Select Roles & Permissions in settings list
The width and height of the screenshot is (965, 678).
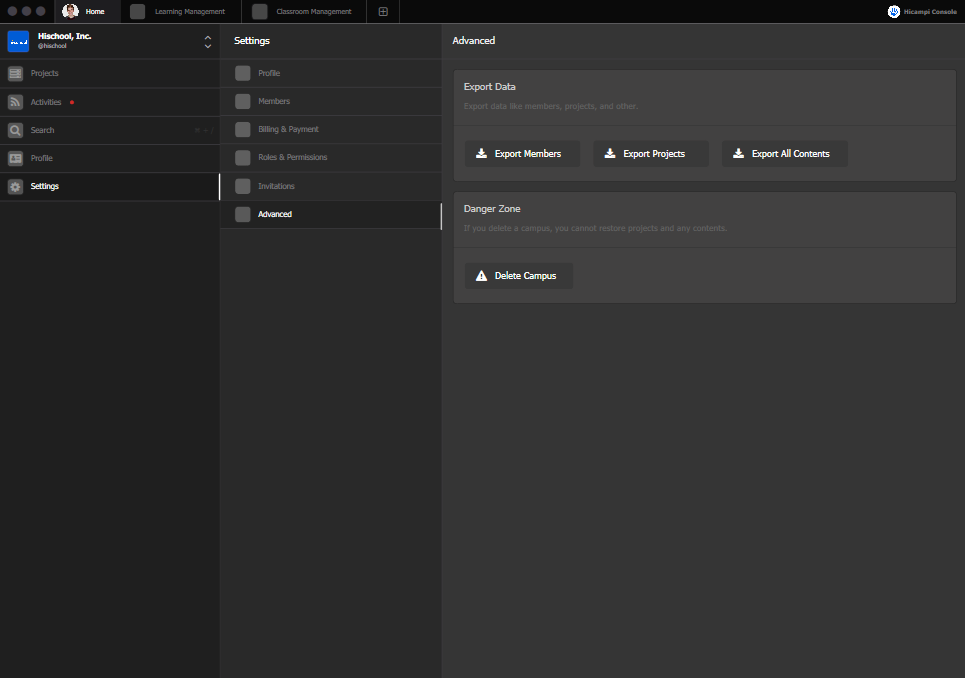pyautogui.click(x=292, y=157)
